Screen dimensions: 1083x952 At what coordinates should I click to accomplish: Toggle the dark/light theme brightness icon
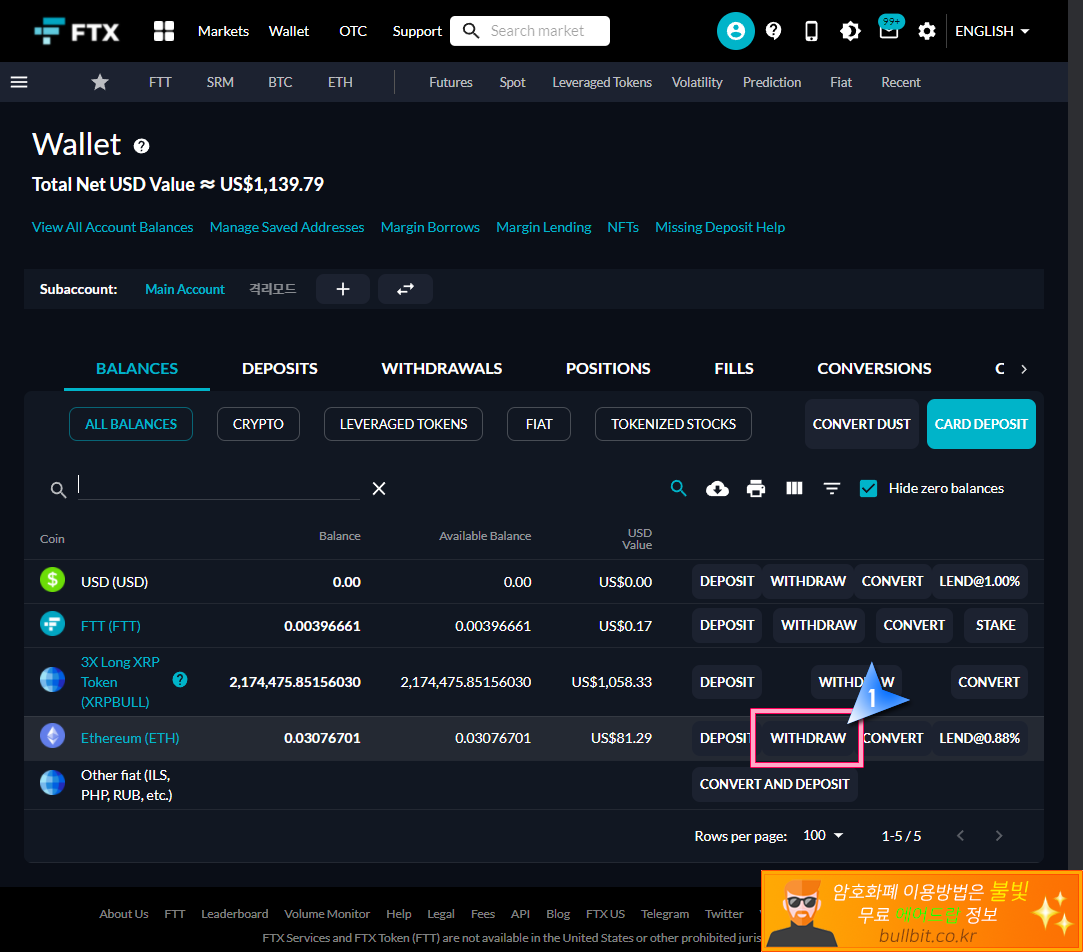(x=850, y=31)
